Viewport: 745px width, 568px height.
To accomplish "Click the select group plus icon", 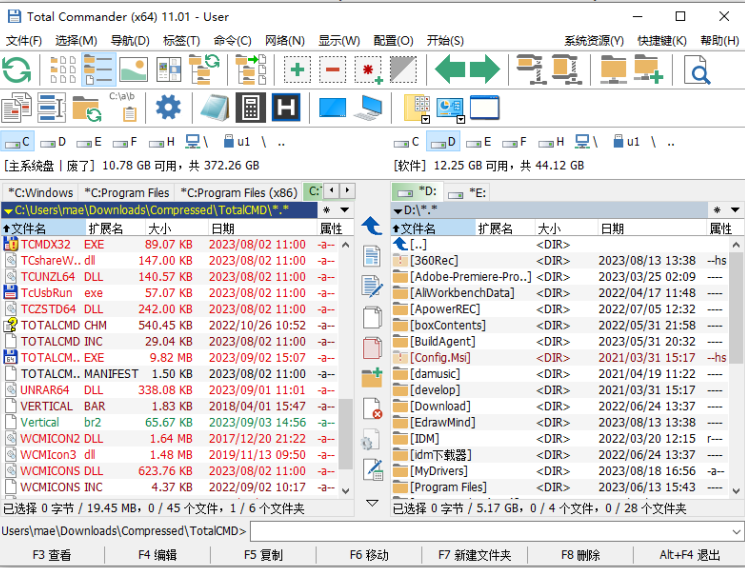I will 297,70.
